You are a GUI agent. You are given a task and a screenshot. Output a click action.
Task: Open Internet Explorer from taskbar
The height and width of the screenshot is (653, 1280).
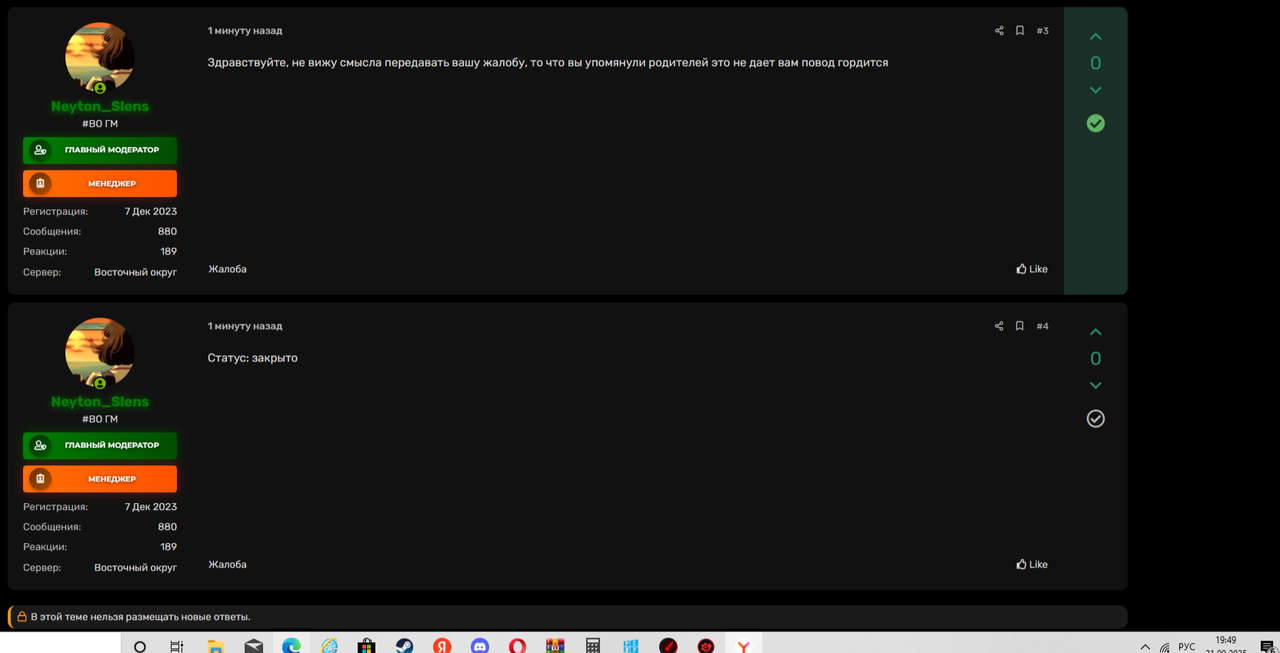329,646
